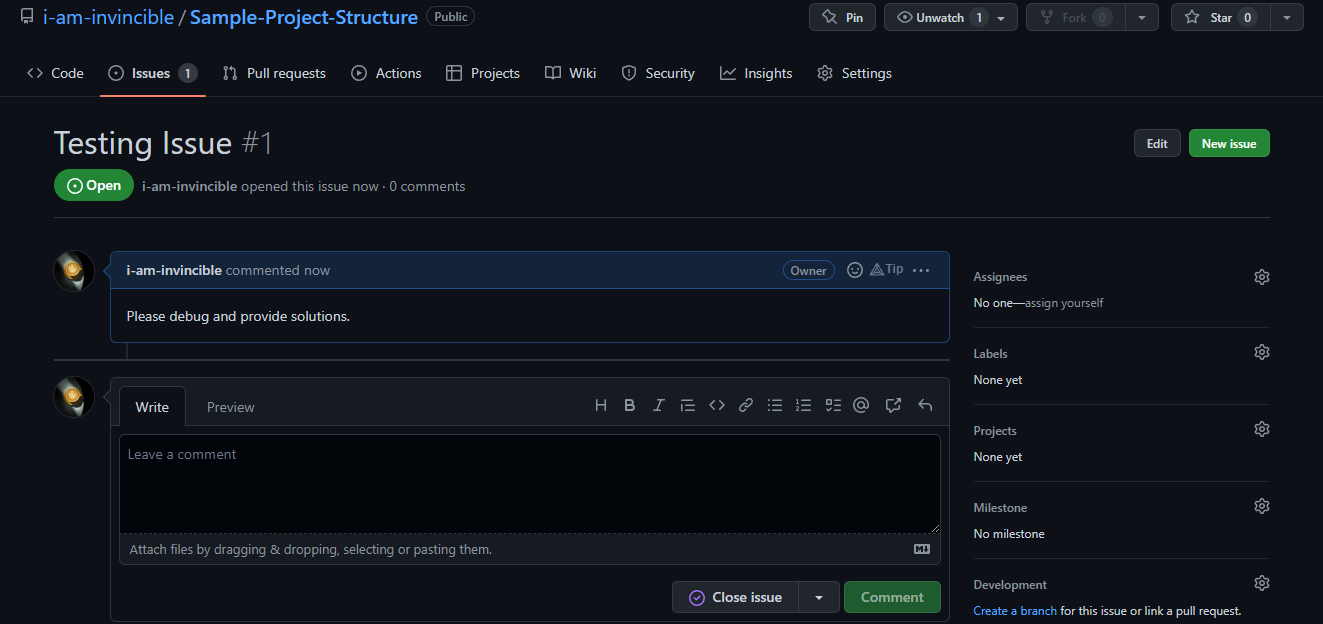This screenshot has width=1323, height=624.
Task: Insert a bulleted list
Action: 774,405
